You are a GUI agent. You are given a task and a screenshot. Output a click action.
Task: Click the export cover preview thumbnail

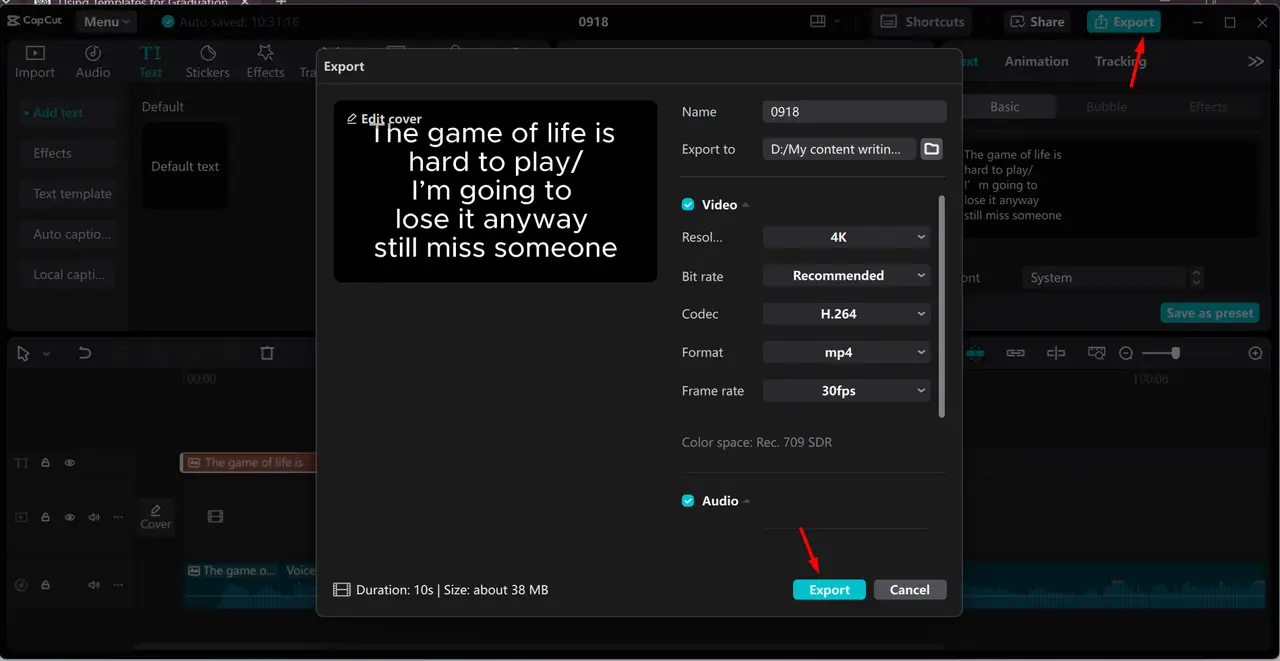pyautogui.click(x=495, y=190)
